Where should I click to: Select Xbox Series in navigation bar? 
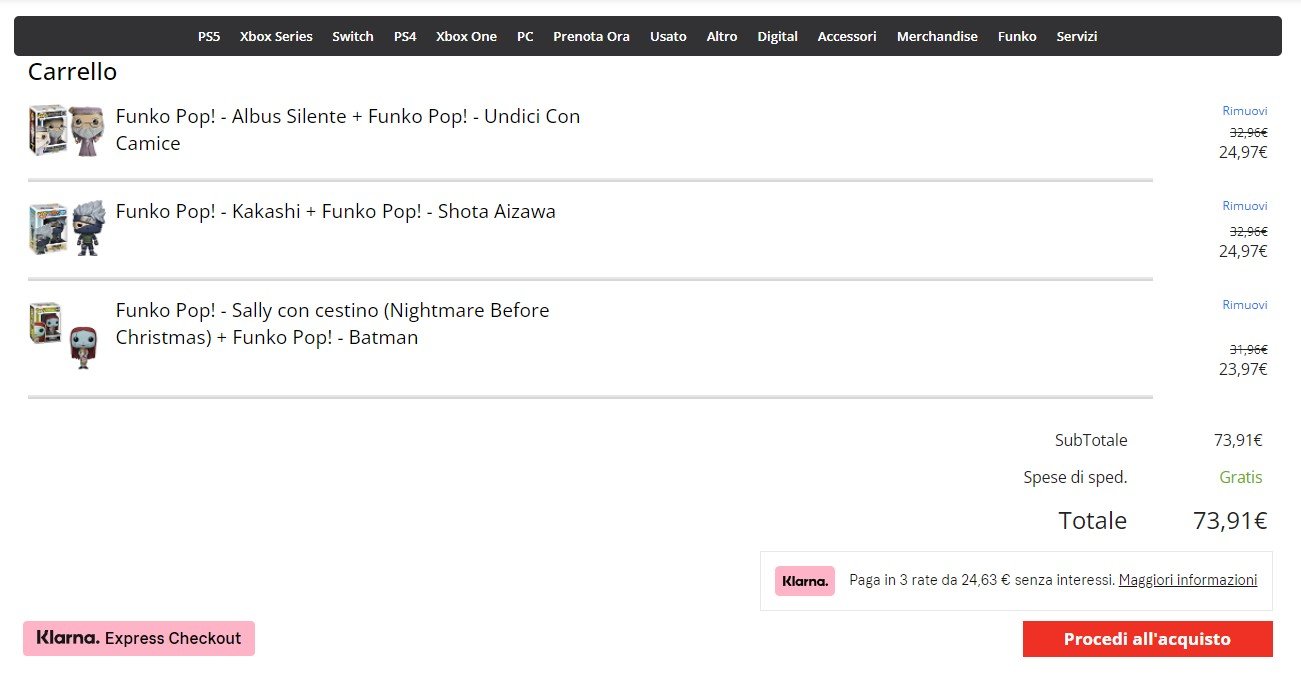(x=276, y=36)
